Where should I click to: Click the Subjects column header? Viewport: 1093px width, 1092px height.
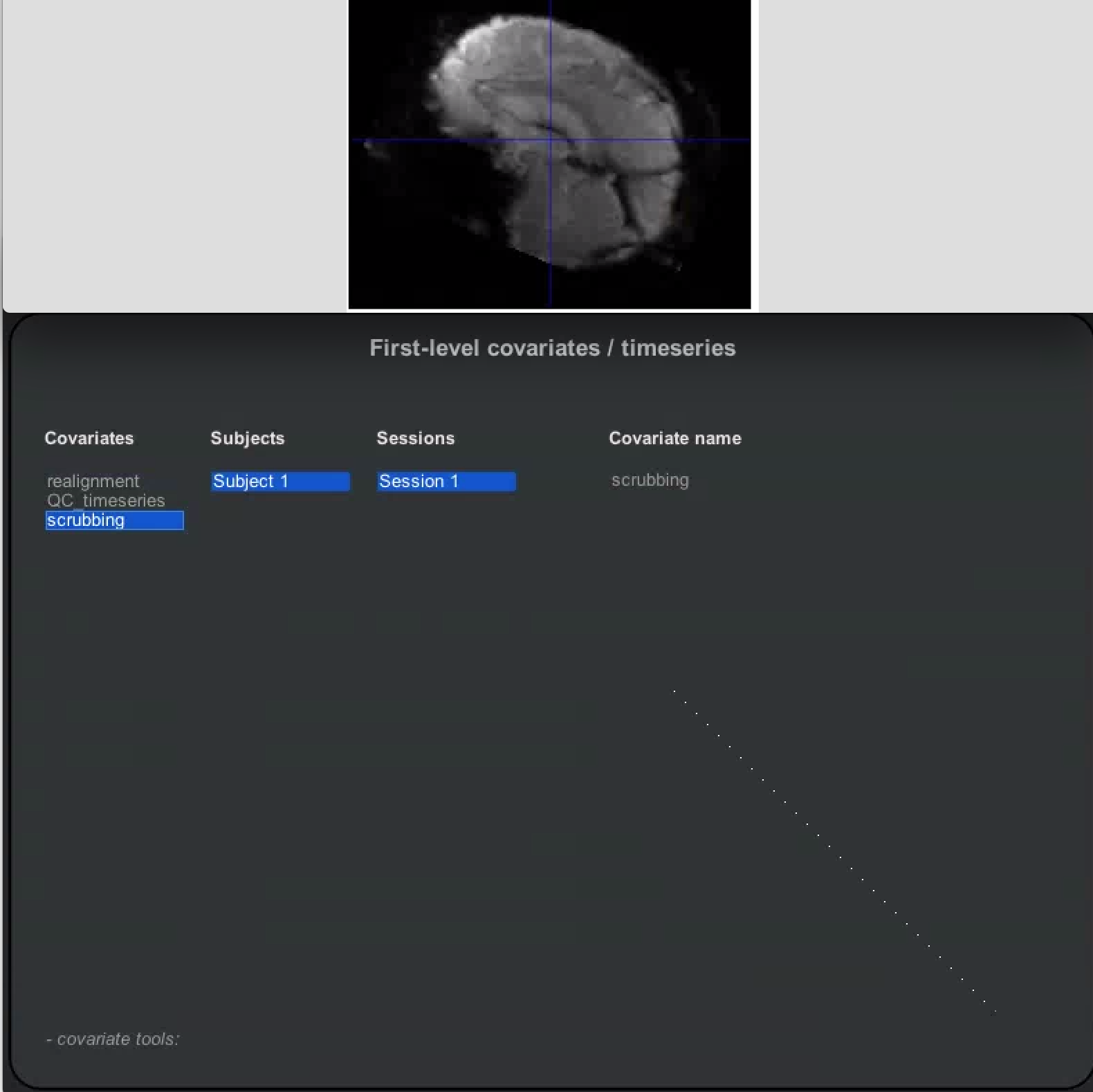click(x=248, y=438)
